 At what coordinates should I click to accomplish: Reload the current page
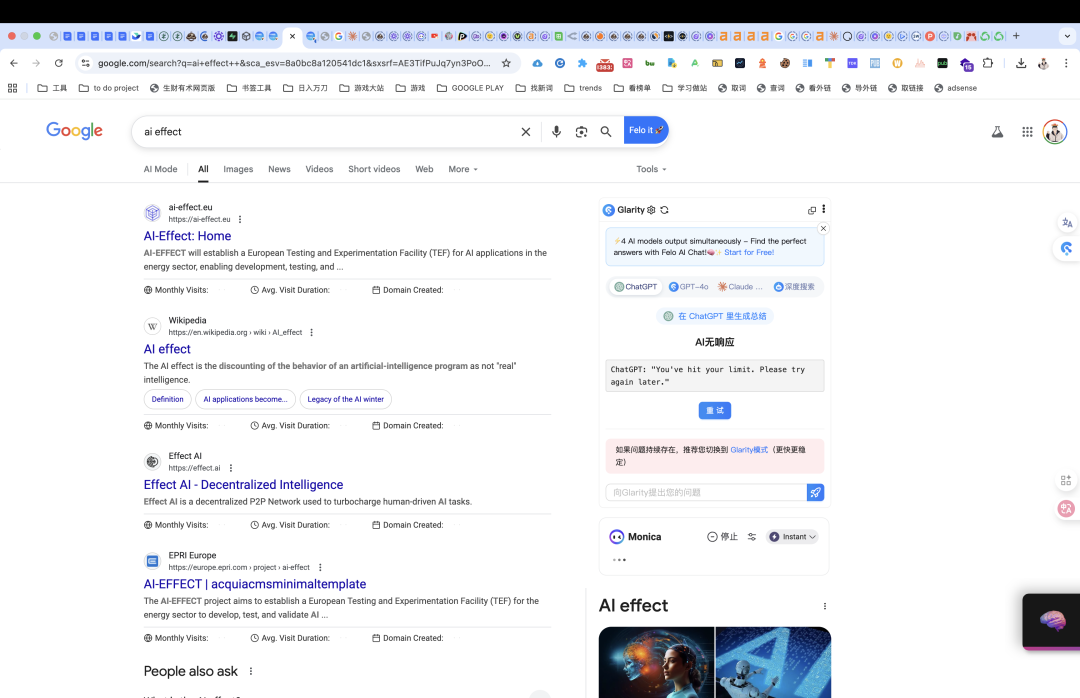pyautogui.click(x=59, y=63)
